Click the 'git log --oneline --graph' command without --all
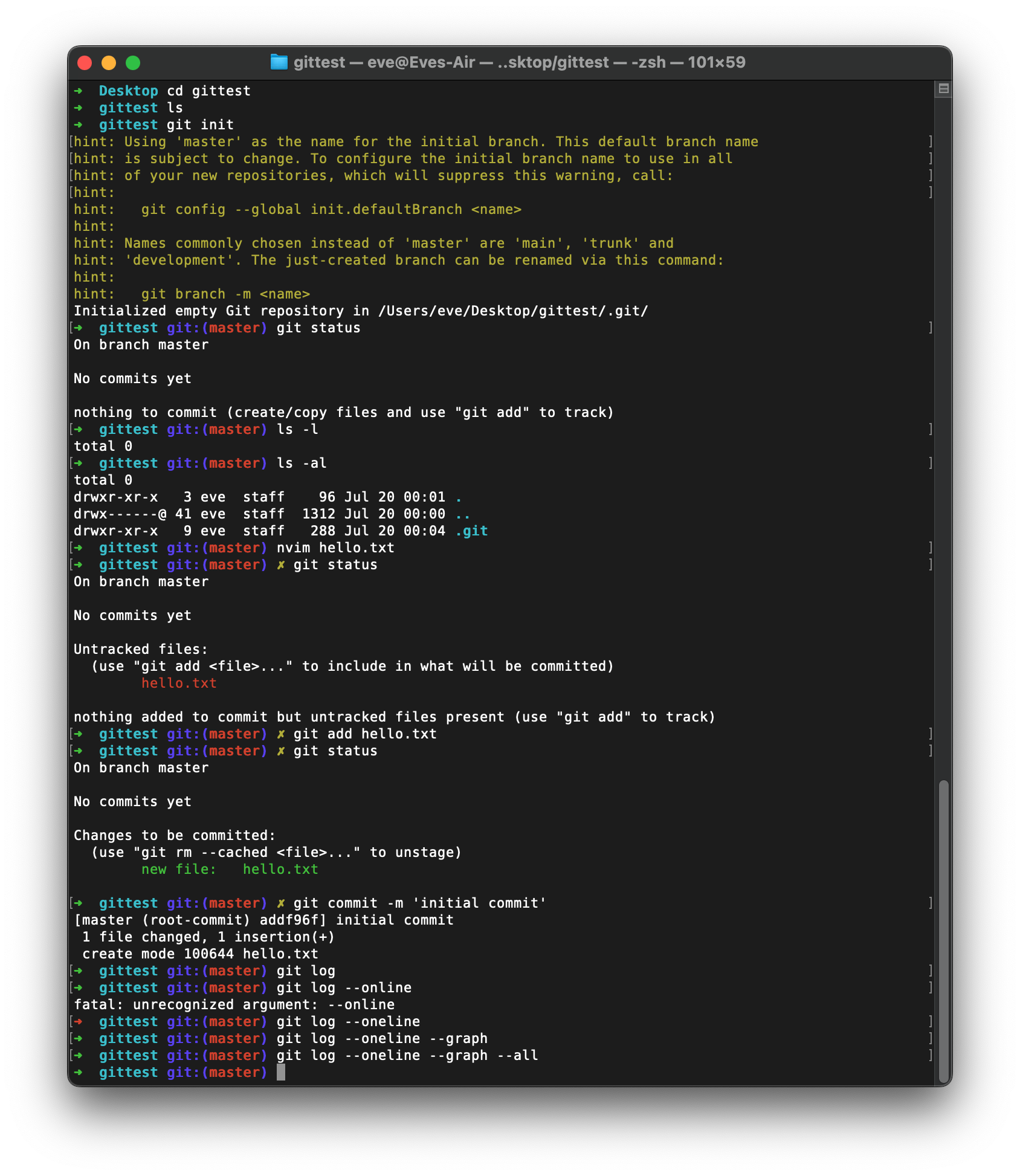1020x1176 pixels. pos(382,1039)
